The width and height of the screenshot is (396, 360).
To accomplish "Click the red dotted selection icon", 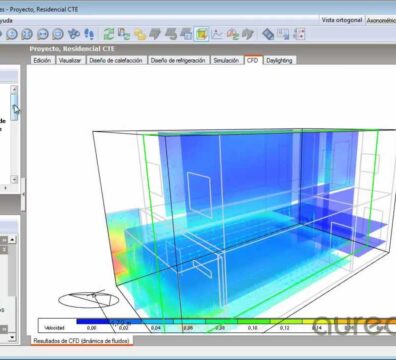I will click(299, 34).
